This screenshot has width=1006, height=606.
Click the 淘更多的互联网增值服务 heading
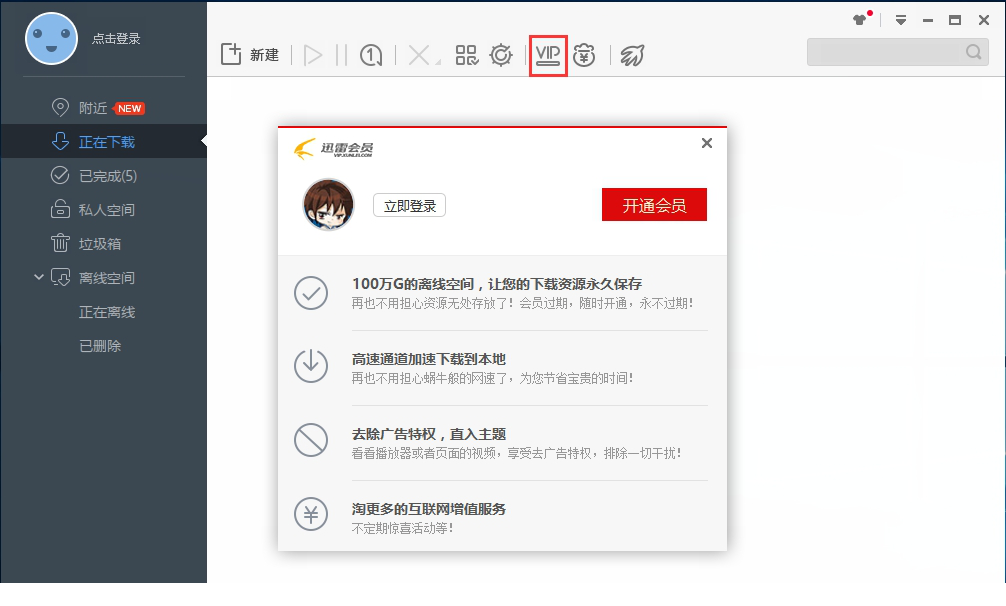429,509
